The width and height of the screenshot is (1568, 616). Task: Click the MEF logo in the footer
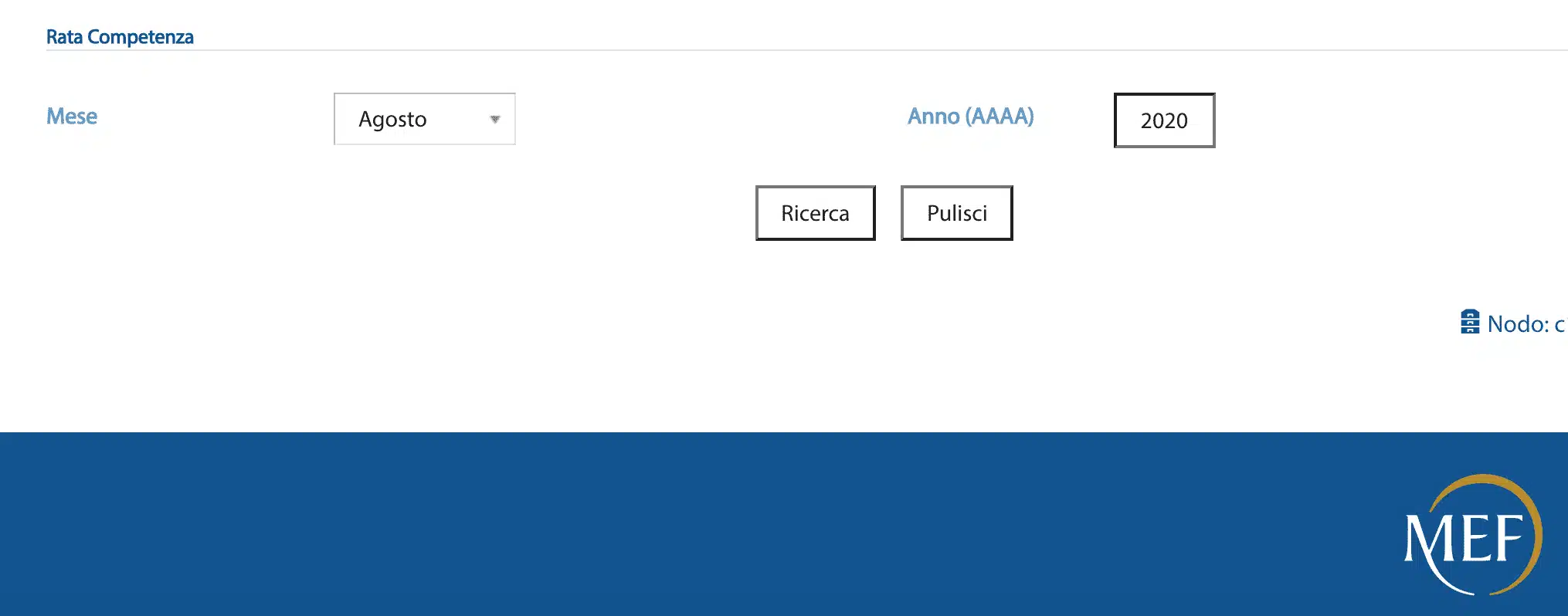pos(1472,535)
